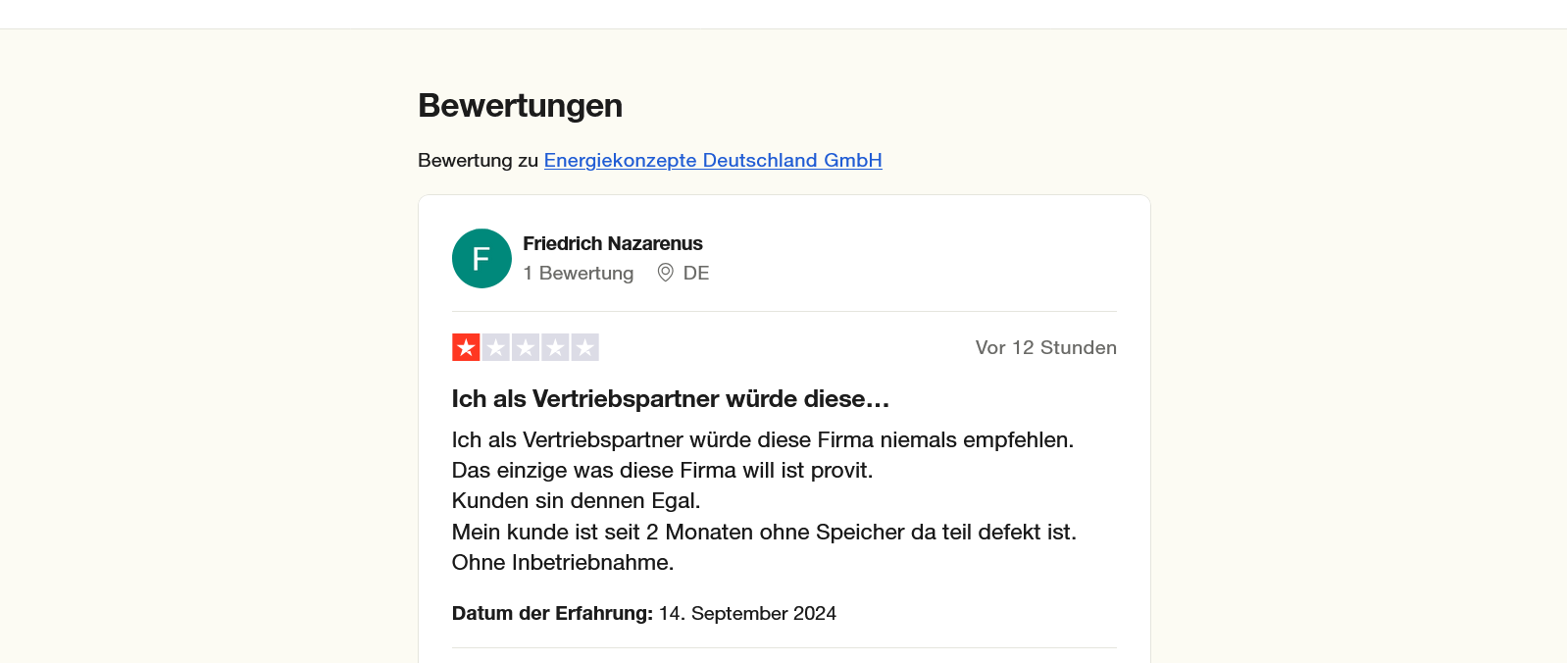Click the fourth grey rating star
Viewport: 1568px width, 663px height.
(x=555, y=347)
